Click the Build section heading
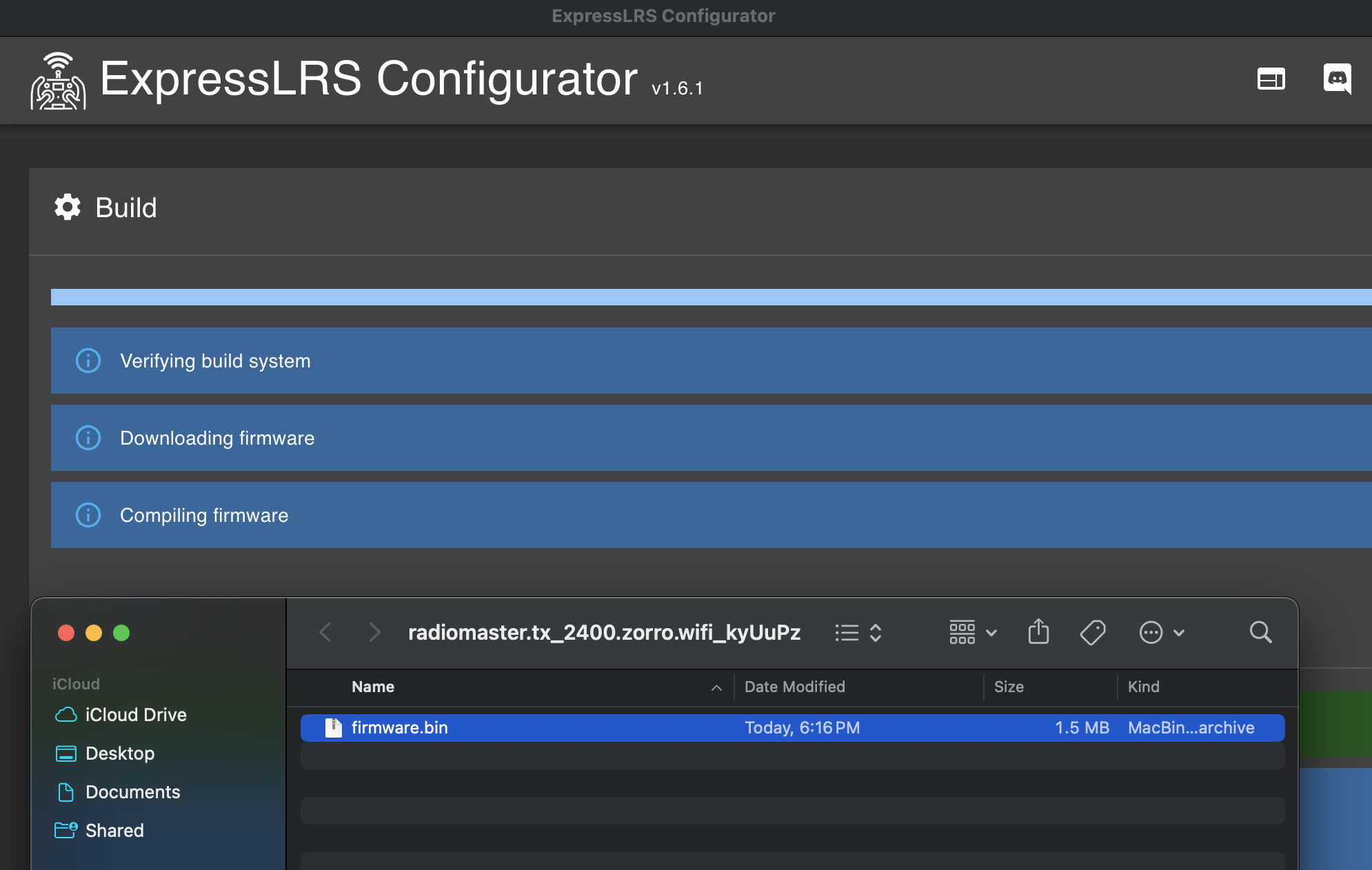The width and height of the screenshot is (1372, 870). 126,208
